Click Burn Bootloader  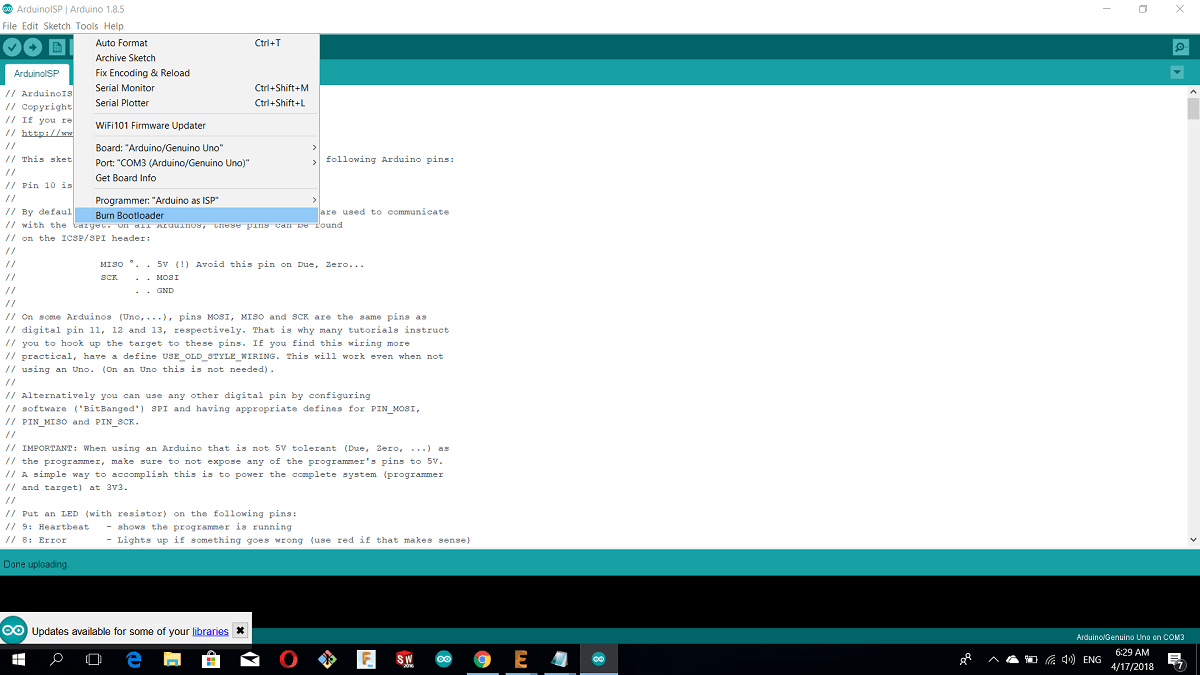click(x=197, y=215)
